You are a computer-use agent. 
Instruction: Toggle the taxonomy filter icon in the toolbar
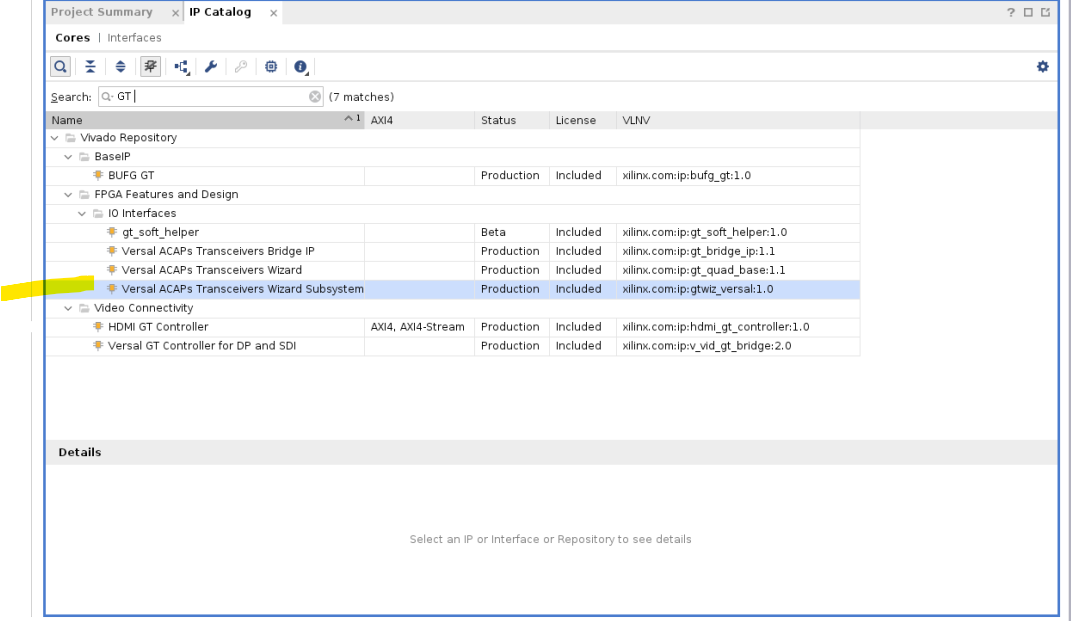point(150,66)
